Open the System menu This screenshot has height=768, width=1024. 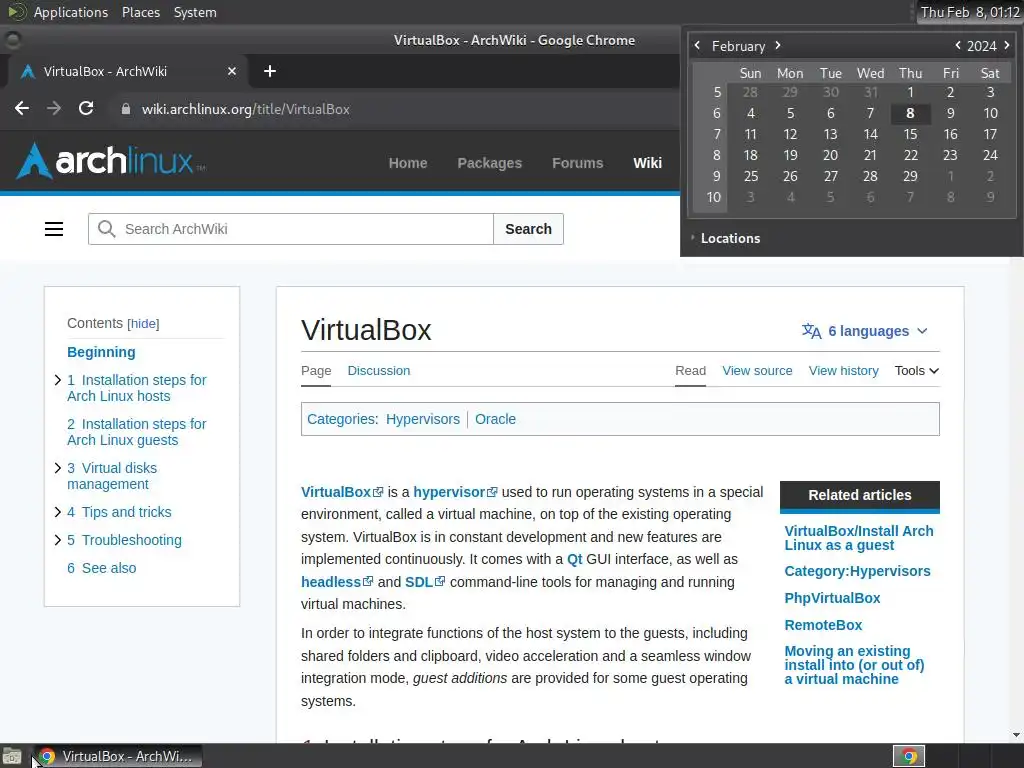pos(195,12)
